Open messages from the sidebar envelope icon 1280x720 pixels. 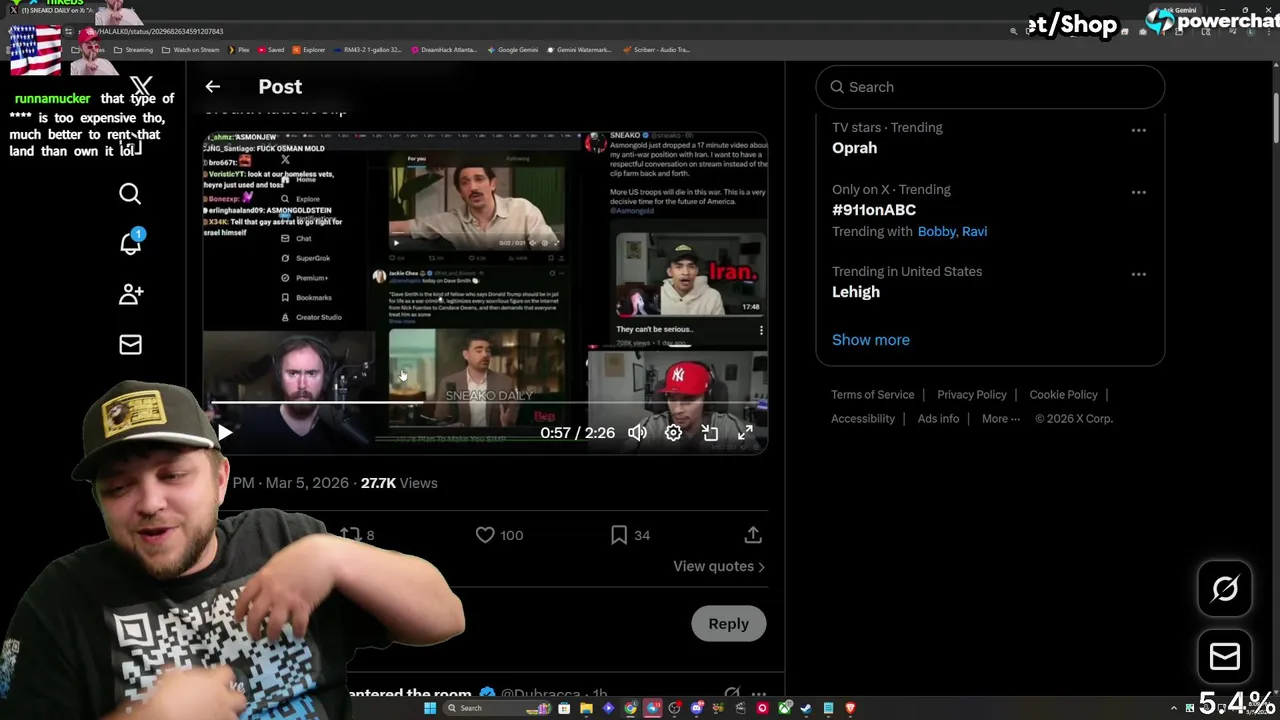point(130,345)
